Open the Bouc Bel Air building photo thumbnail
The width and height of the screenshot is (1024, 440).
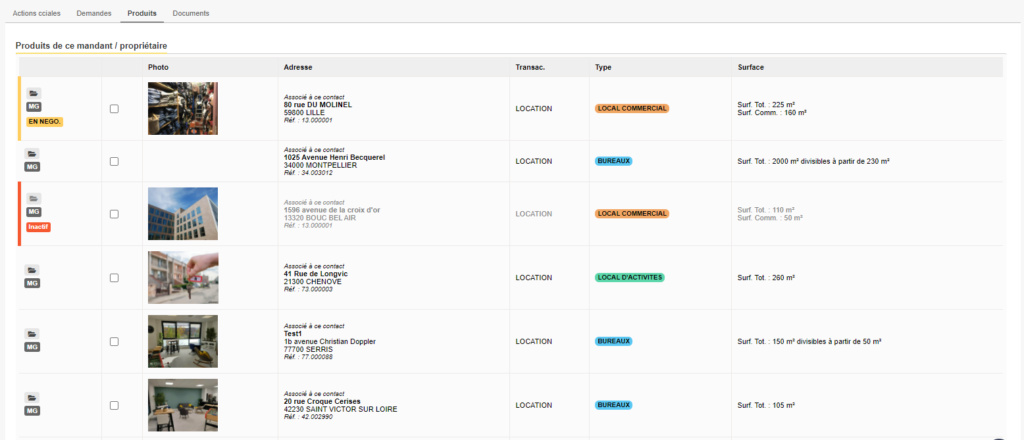coord(182,213)
